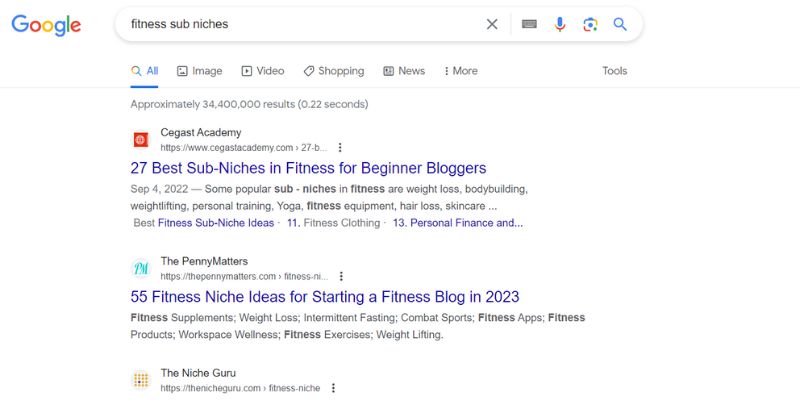Open the Tools options
This screenshot has width=800, height=400.
pyautogui.click(x=614, y=71)
